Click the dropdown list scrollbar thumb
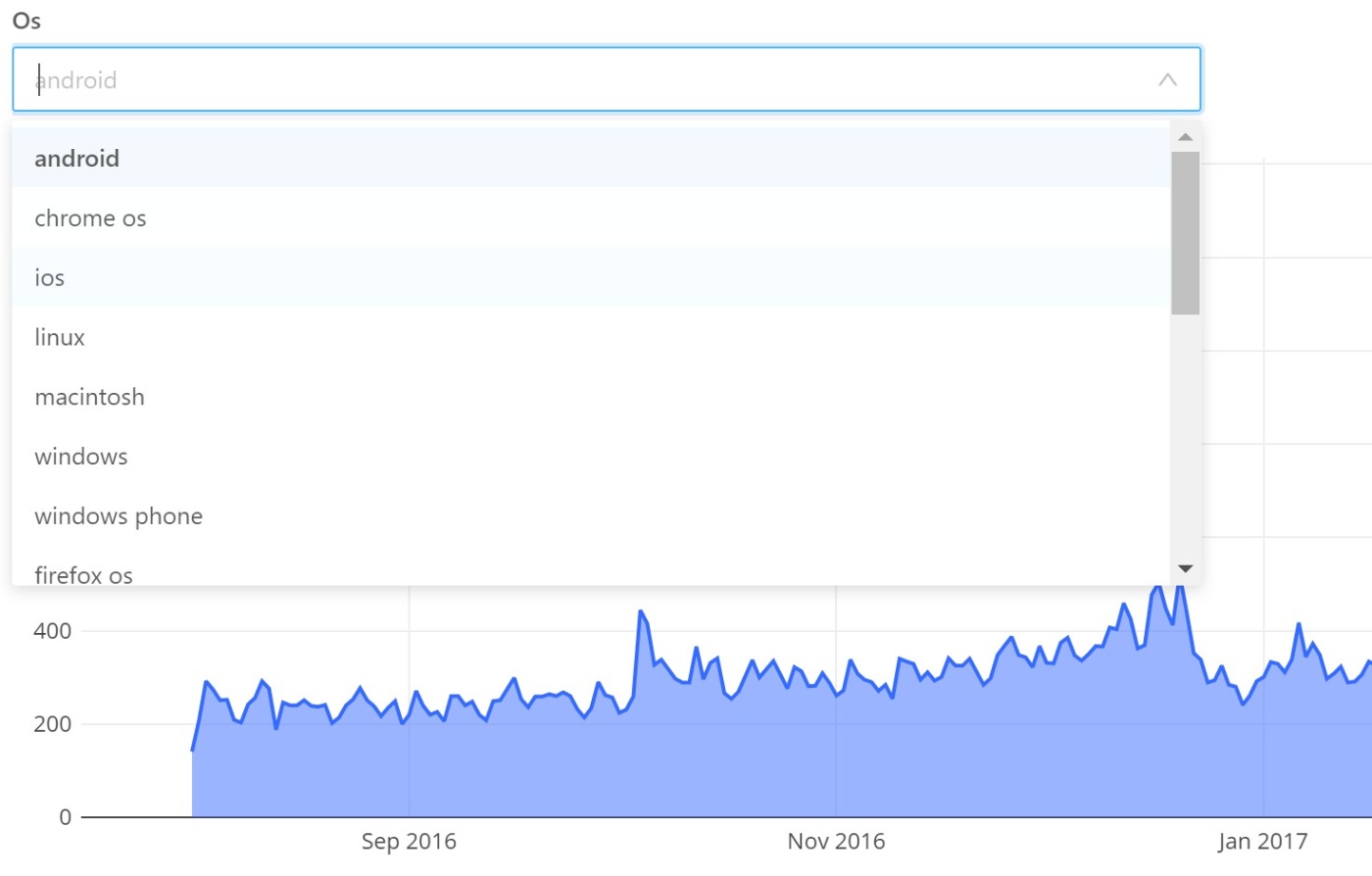The width and height of the screenshot is (1372, 876). pos(1185,233)
